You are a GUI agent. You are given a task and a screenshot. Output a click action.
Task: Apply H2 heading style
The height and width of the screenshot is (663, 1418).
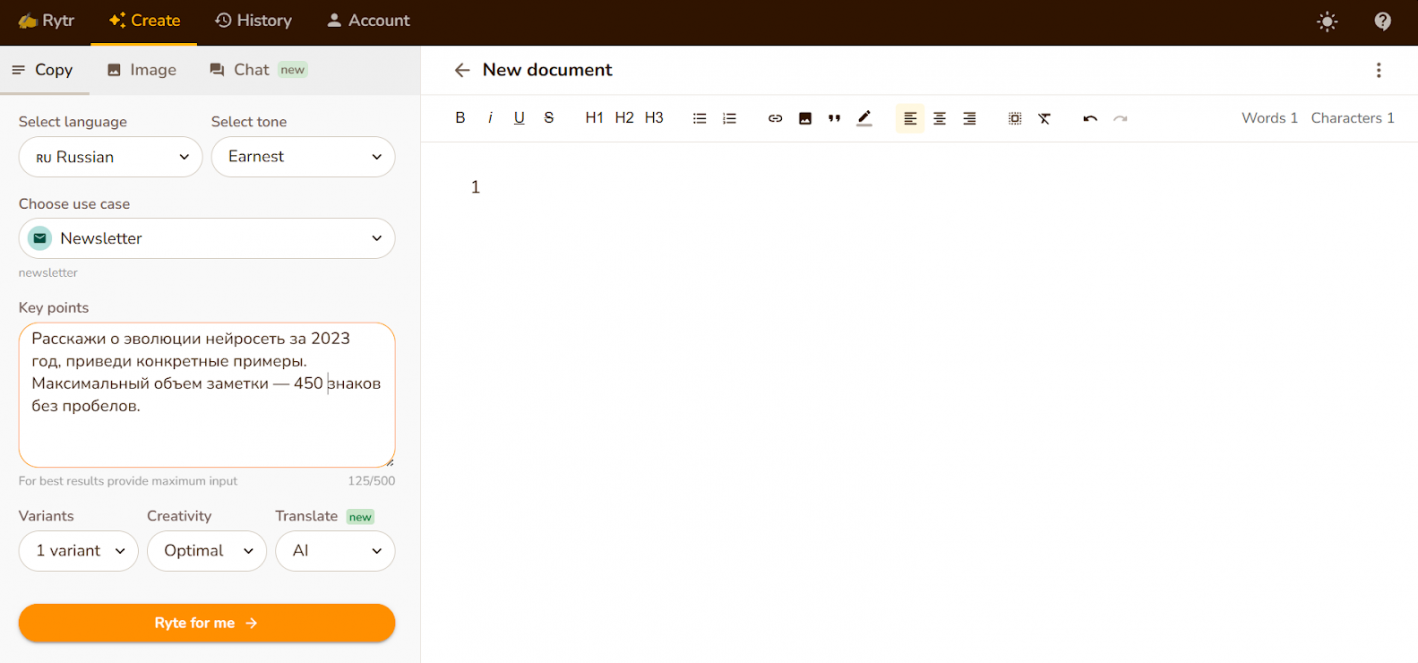624,118
